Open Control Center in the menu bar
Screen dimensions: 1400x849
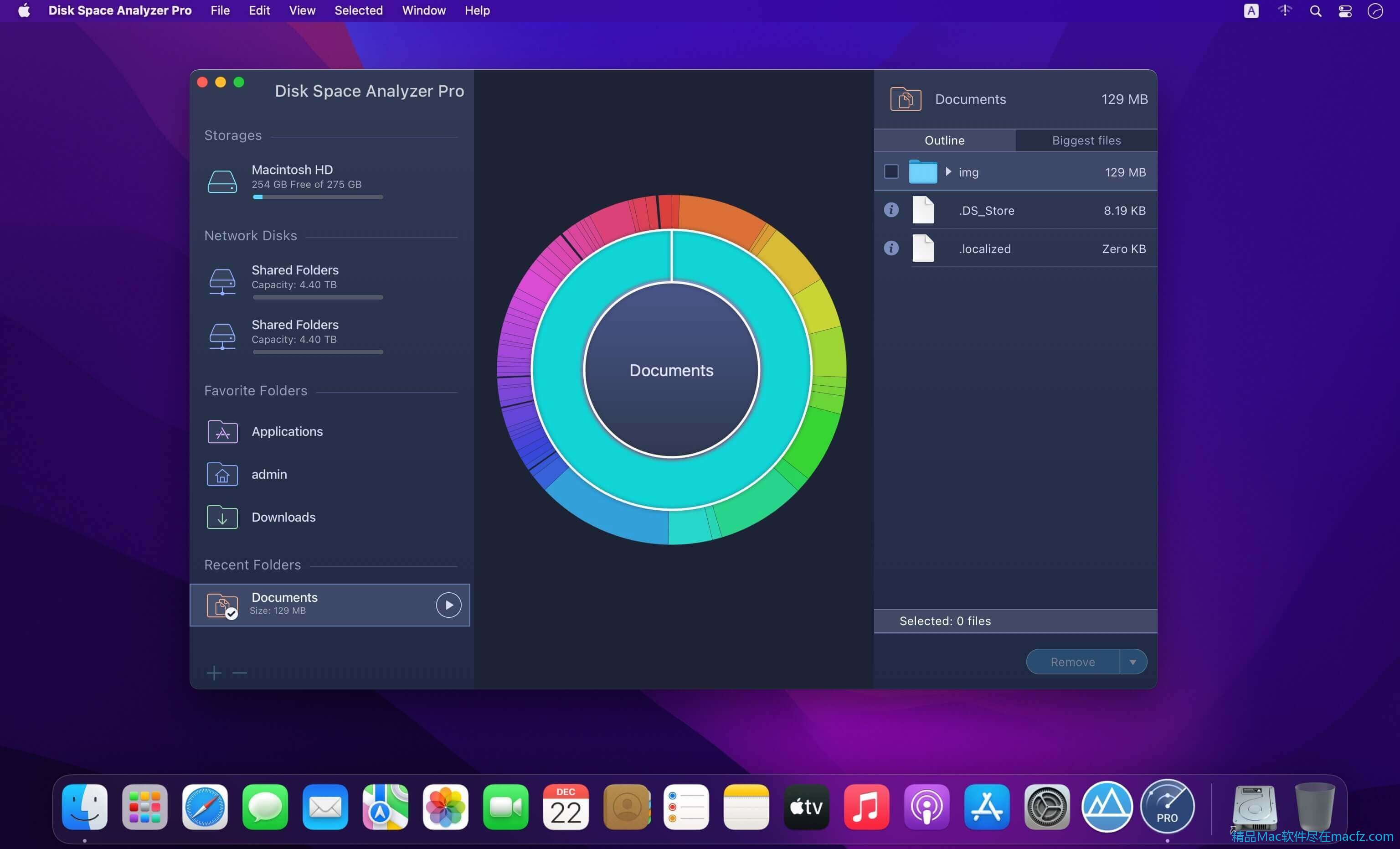coord(1344,11)
